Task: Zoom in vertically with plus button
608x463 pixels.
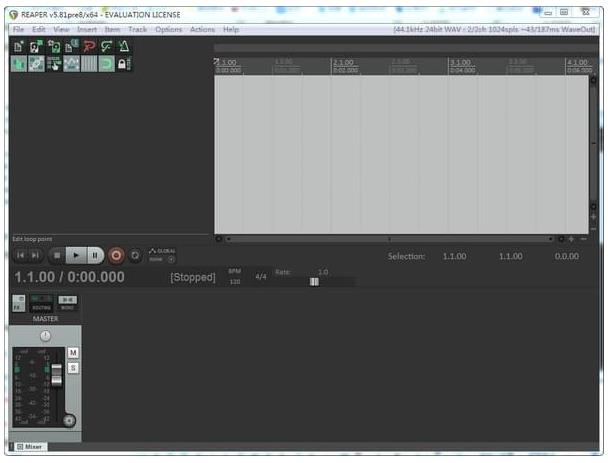Action: tap(593, 217)
